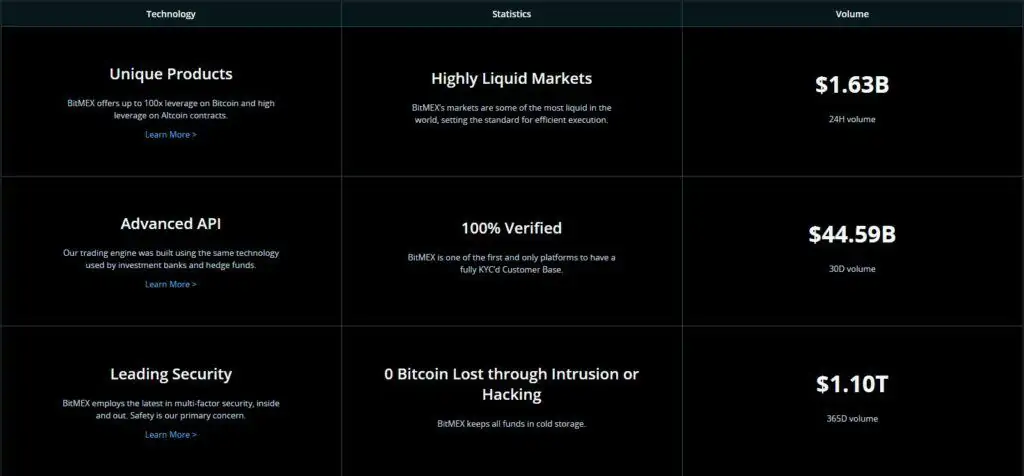Click the 24H volume label
This screenshot has width=1024, height=476.
[x=852, y=119]
